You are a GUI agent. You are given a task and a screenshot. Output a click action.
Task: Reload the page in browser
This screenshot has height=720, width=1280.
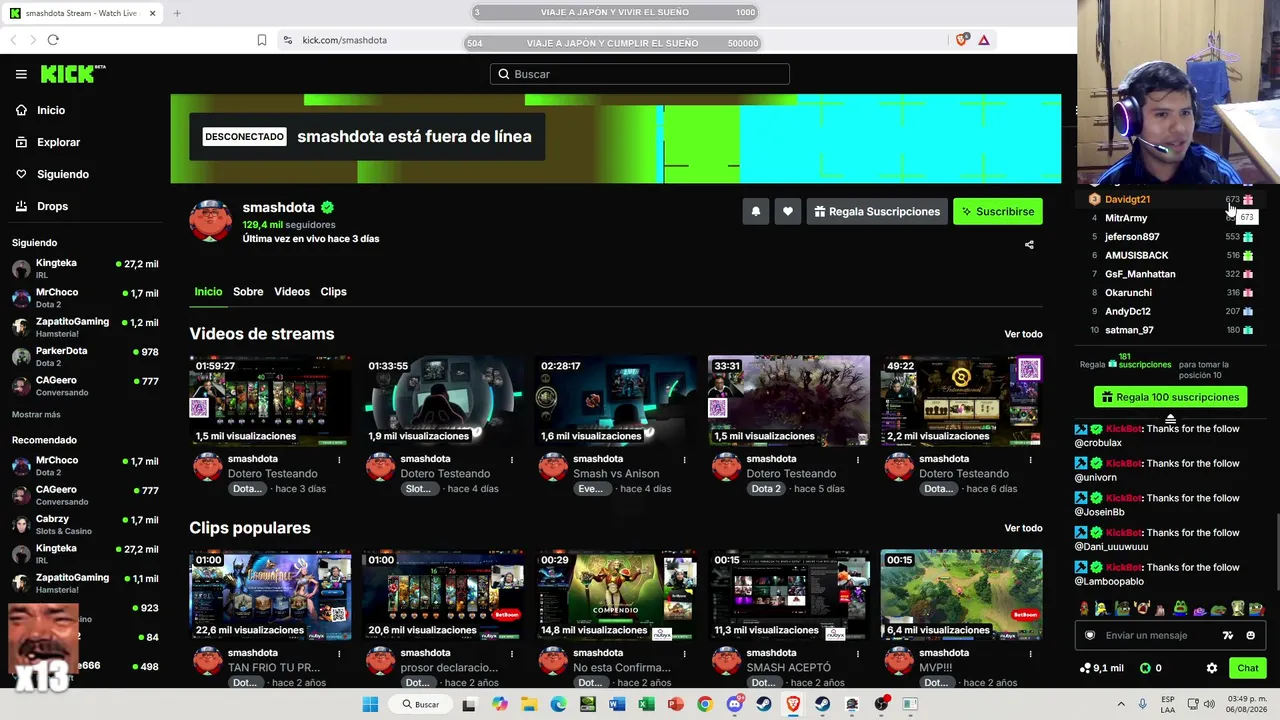point(53,40)
